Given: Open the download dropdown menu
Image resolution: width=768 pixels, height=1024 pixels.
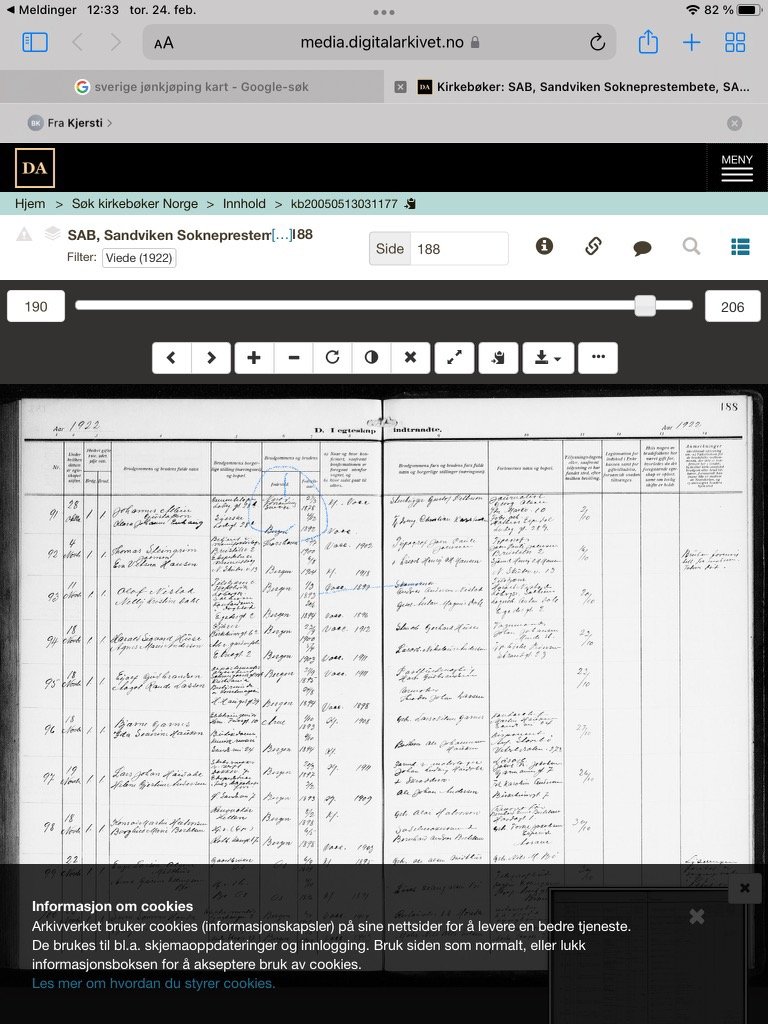Looking at the screenshot, I should 548,358.
